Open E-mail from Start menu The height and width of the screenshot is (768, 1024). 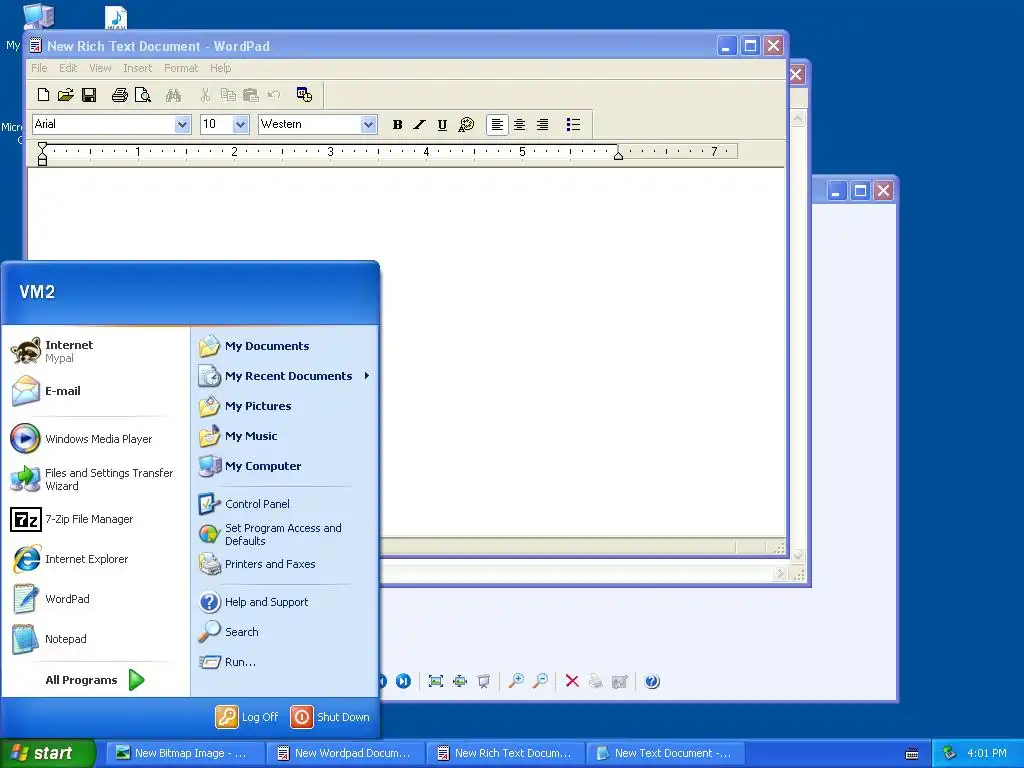[x=96, y=391]
